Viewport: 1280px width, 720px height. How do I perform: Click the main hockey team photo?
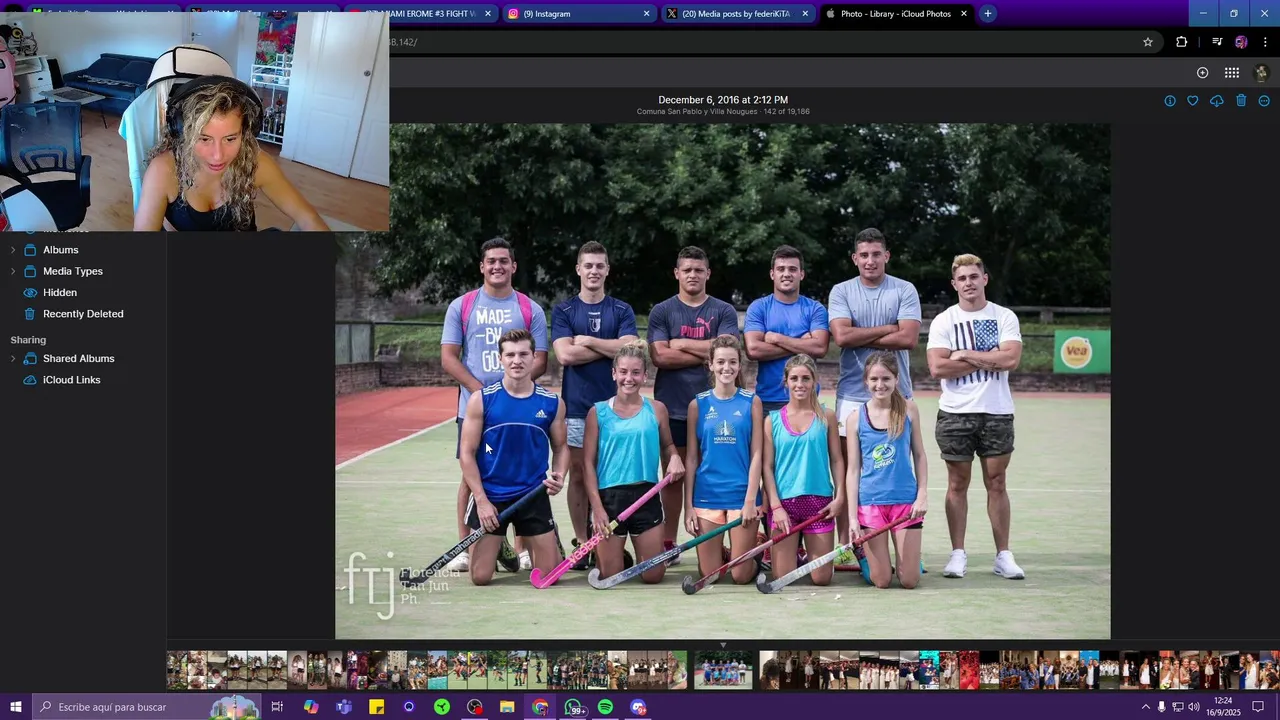722,381
